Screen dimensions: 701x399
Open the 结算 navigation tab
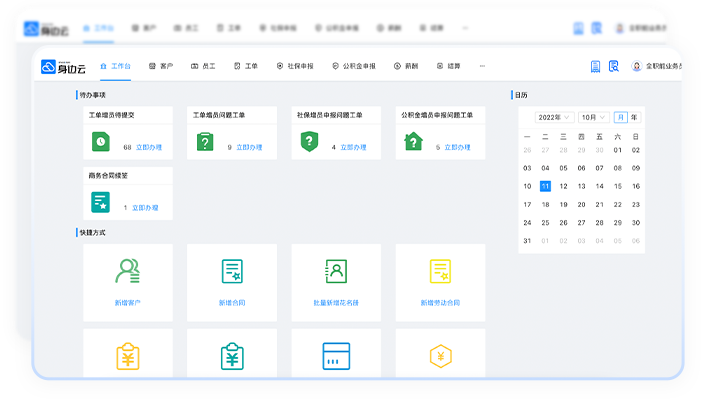click(448, 66)
